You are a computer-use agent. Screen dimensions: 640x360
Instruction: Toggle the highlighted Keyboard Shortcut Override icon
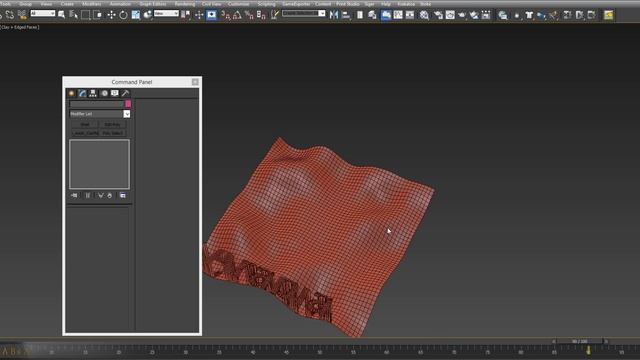pyautogui.click(x=211, y=15)
